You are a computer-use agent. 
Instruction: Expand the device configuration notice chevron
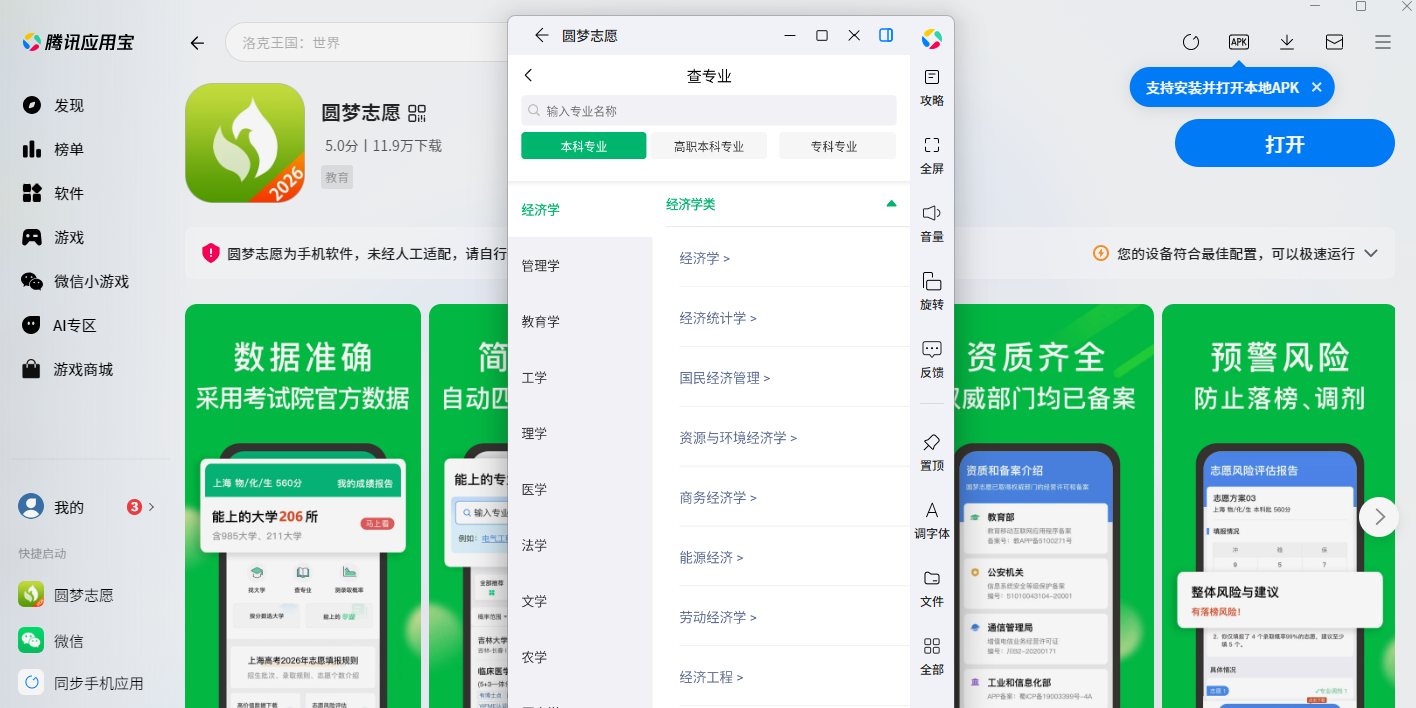pyautogui.click(x=1371, y=254)
